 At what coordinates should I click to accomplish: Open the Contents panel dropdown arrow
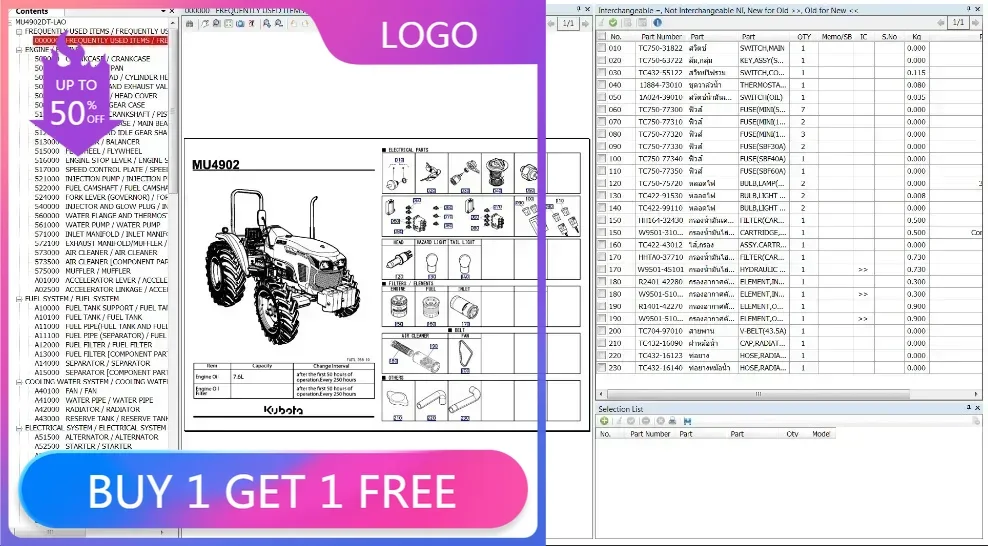(x=163, y=11)
